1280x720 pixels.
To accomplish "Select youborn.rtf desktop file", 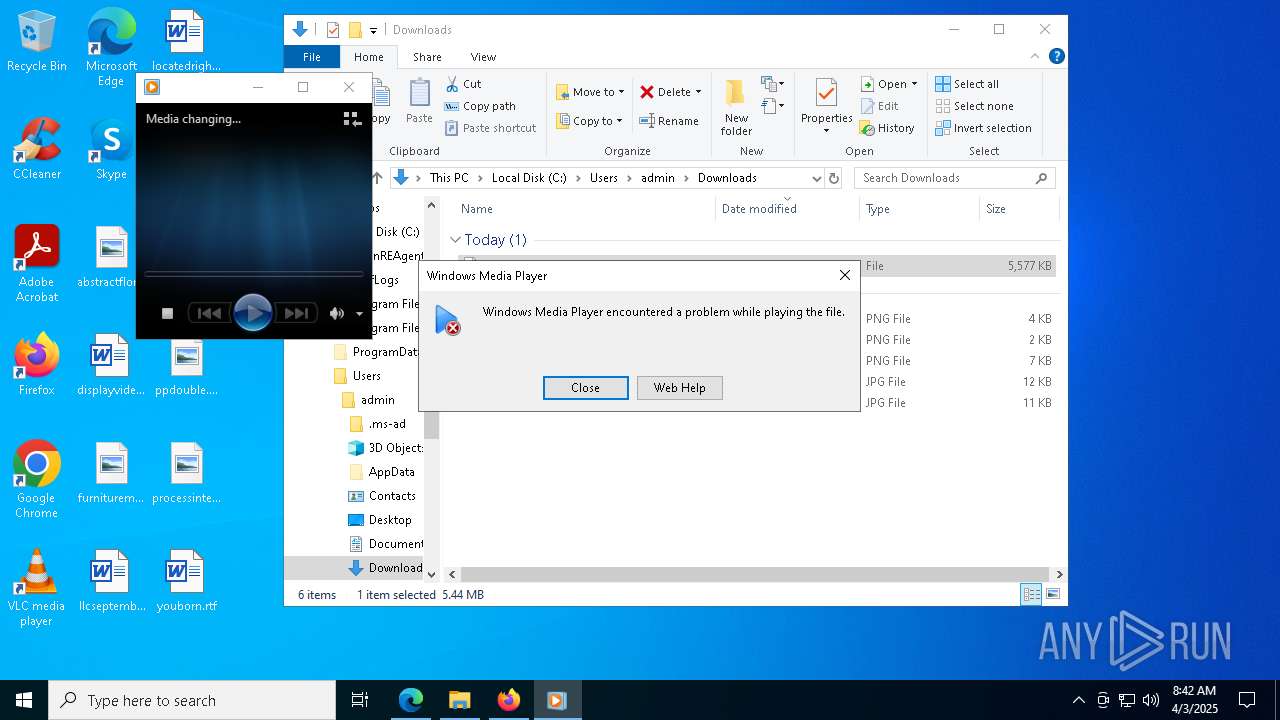I will 186,580.
